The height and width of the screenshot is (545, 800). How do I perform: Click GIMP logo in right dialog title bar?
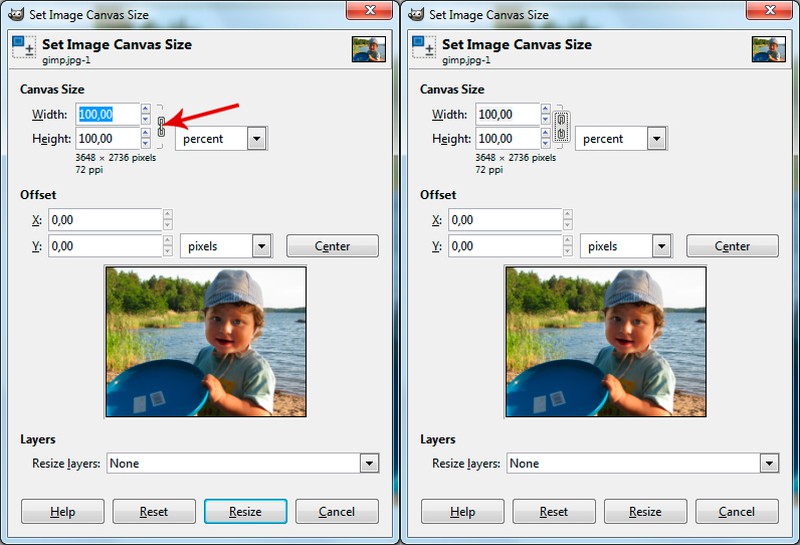pos(413,14)
